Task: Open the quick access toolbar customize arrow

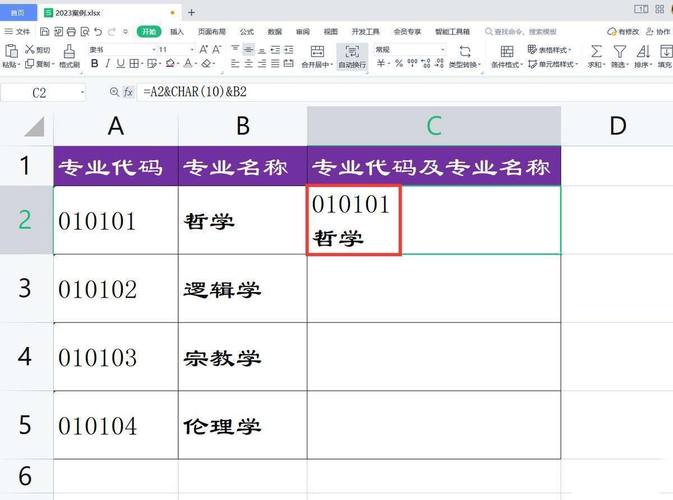Action: click(x=125, y=31)
